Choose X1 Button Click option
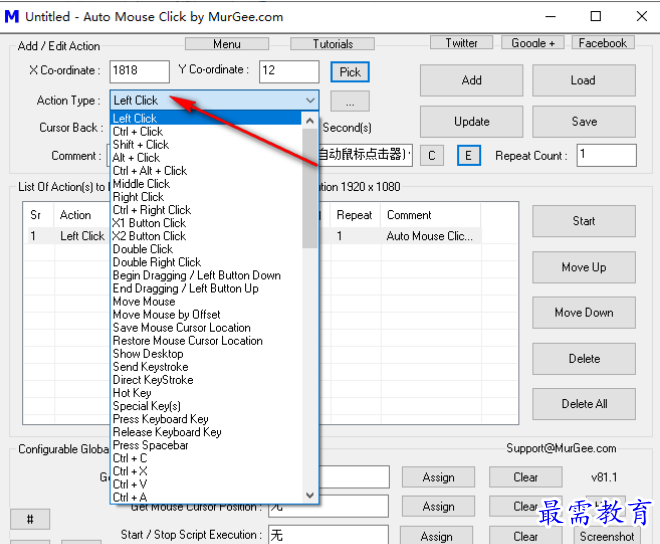This screenshot has width=660, height=544. (x=206, y=223)
